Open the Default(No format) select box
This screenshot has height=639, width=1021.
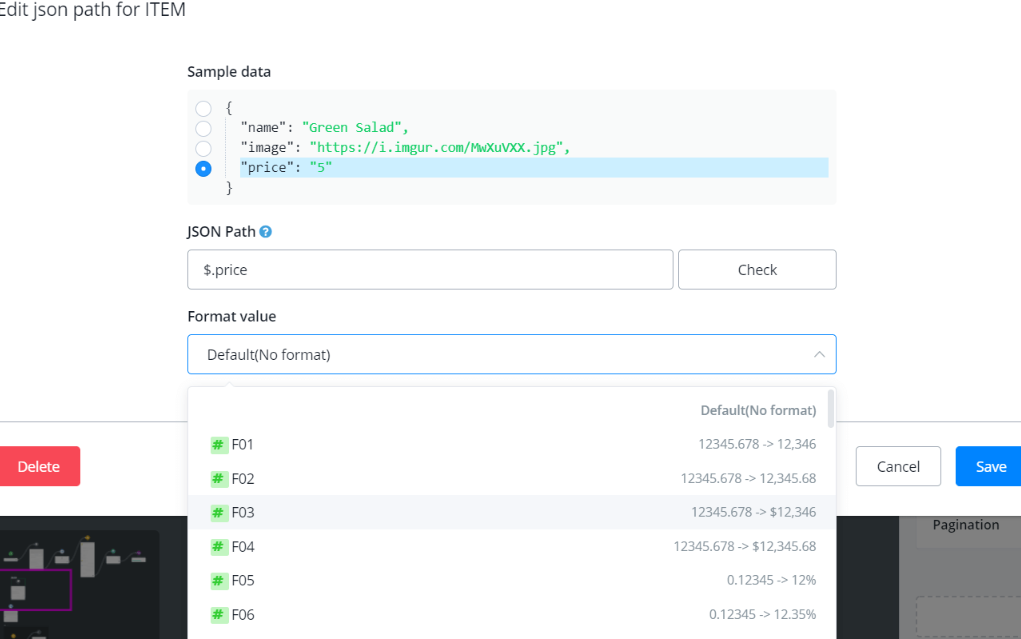coord(500,355)
